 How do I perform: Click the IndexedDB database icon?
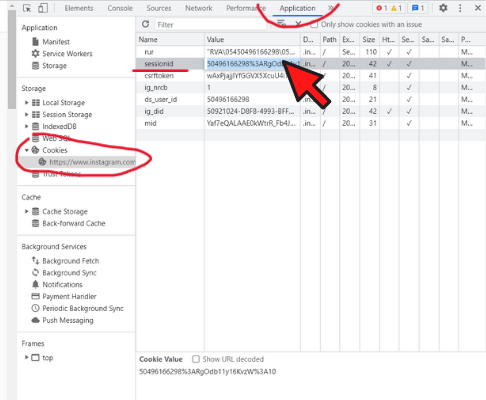tap(35, 126)
